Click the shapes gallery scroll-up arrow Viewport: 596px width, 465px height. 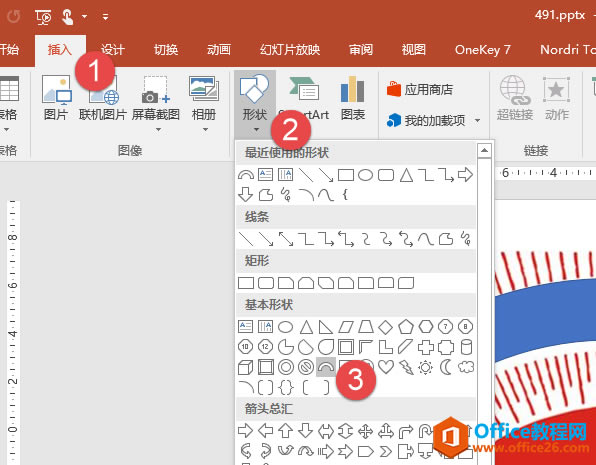[x=484, y=151]
